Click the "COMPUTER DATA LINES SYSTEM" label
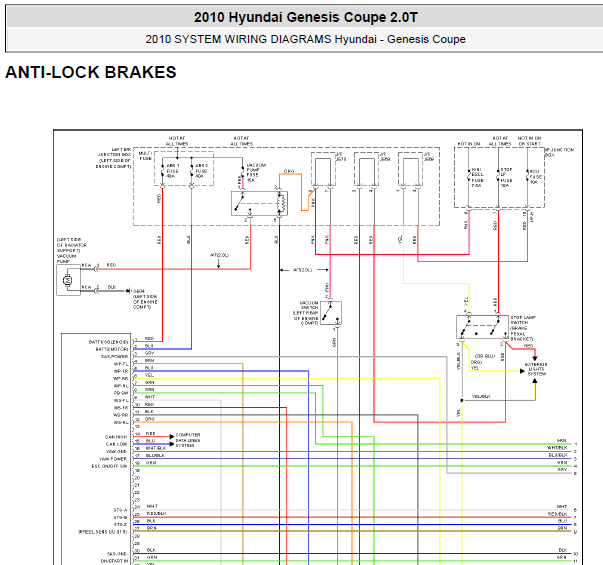 [x=188, y=440]
